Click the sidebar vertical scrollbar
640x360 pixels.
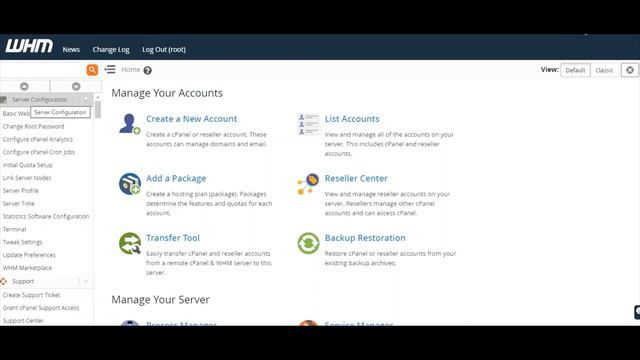pyautogui.click(x=98, y=110)
